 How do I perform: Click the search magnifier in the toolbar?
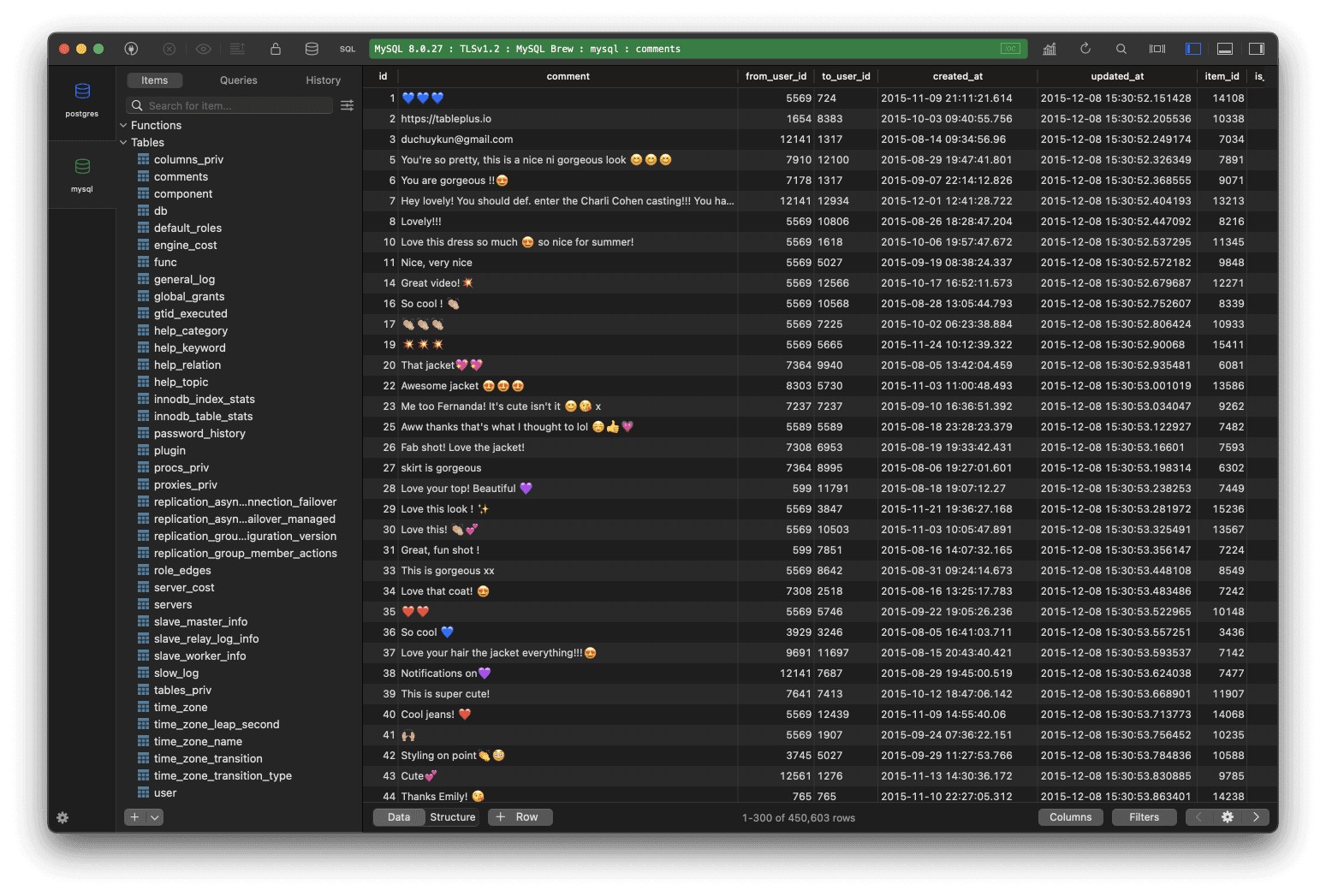[x=1121, y=49]
